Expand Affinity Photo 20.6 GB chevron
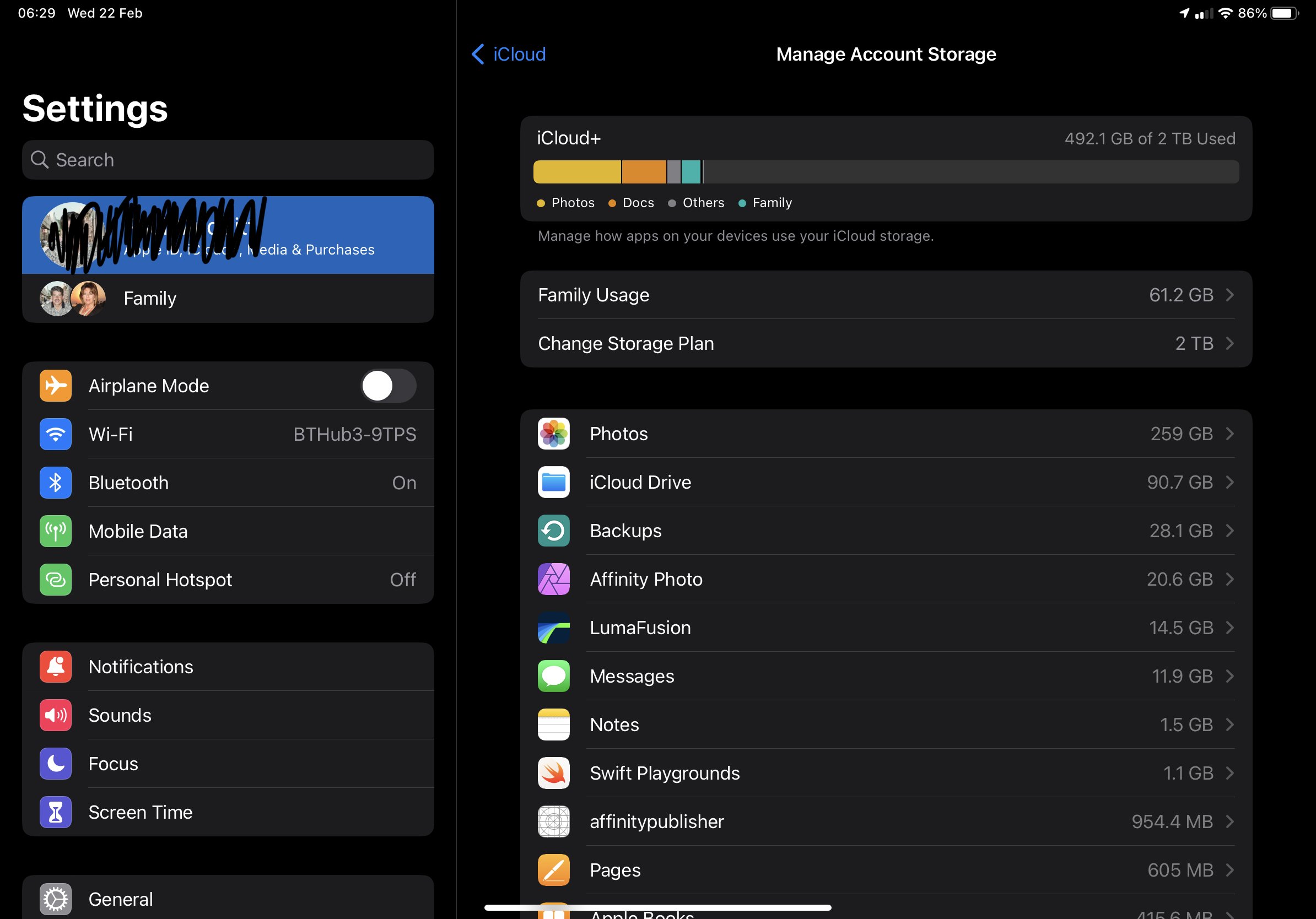1316x919 pixels. point(1229,579)
